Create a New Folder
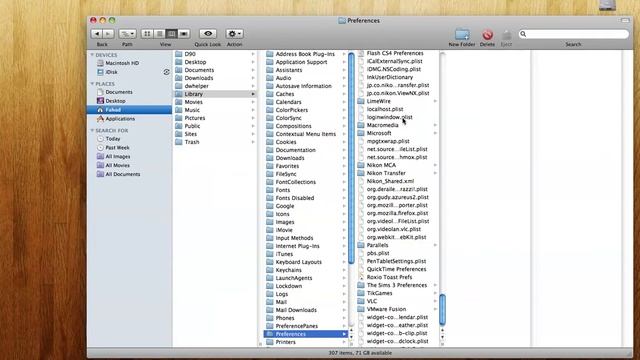This screenshot has height=360, width=640. coord(462,34)
